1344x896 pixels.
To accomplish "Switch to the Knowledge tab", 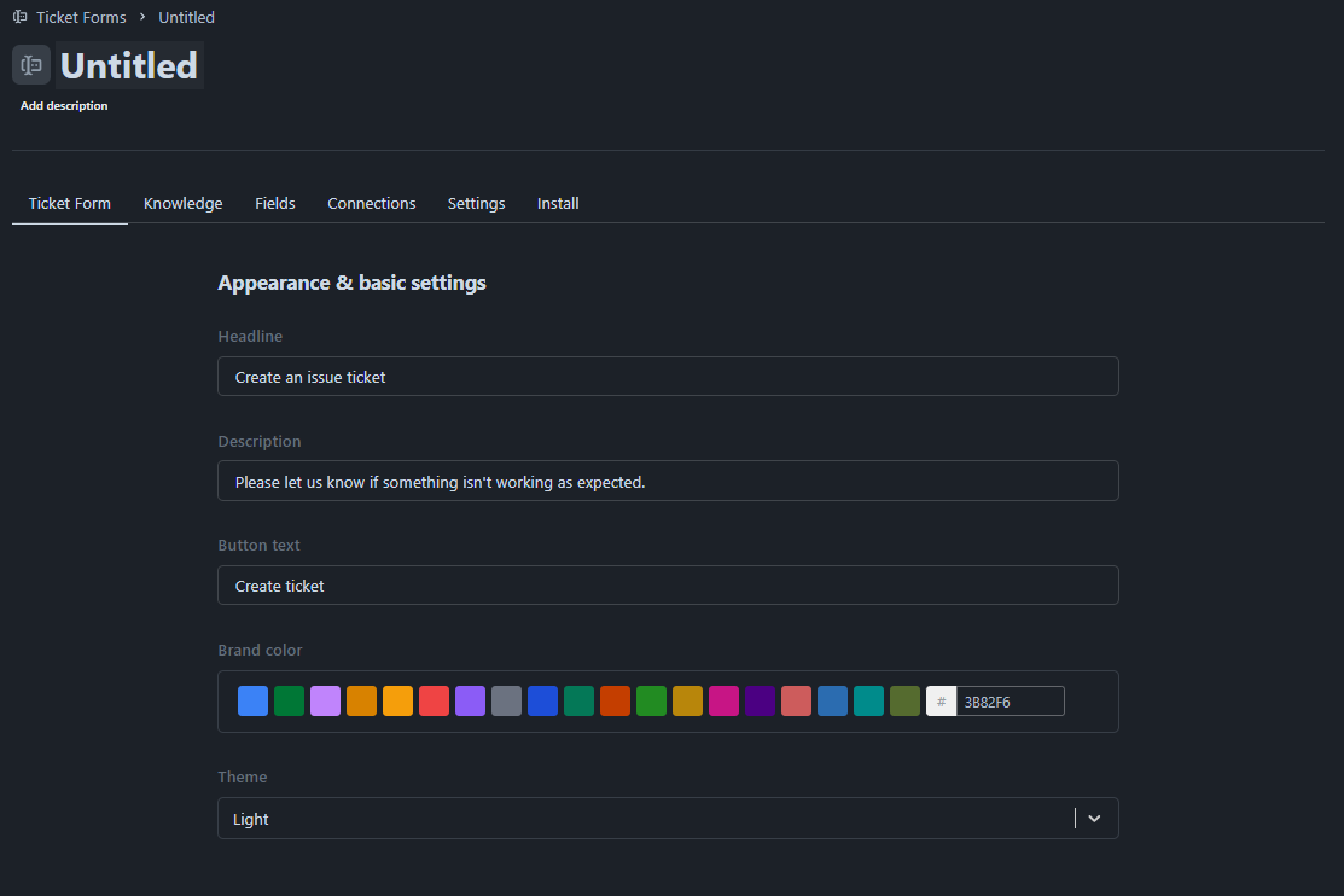I will point(183,203).
